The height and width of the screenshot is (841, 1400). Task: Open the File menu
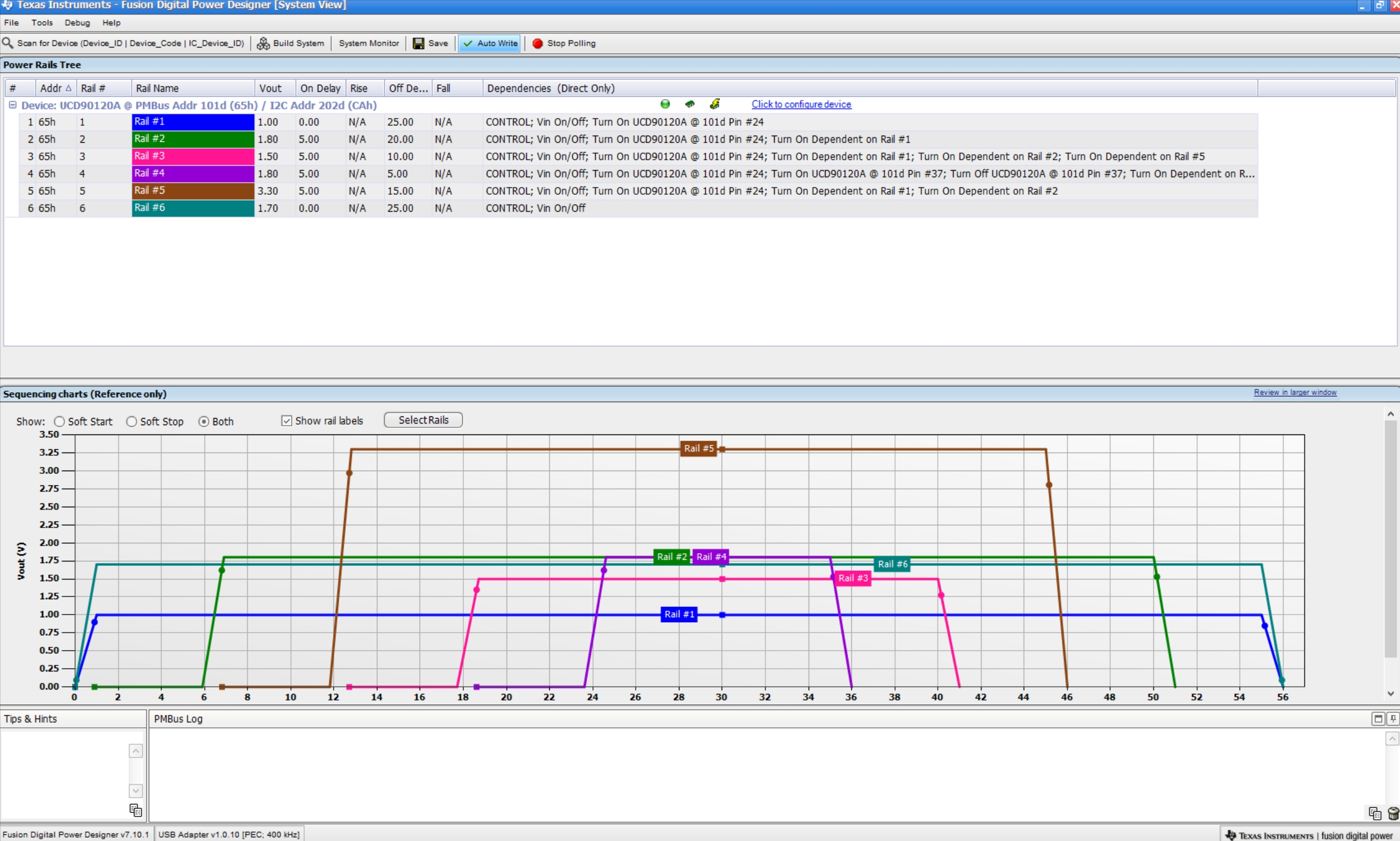click(11, 22)
